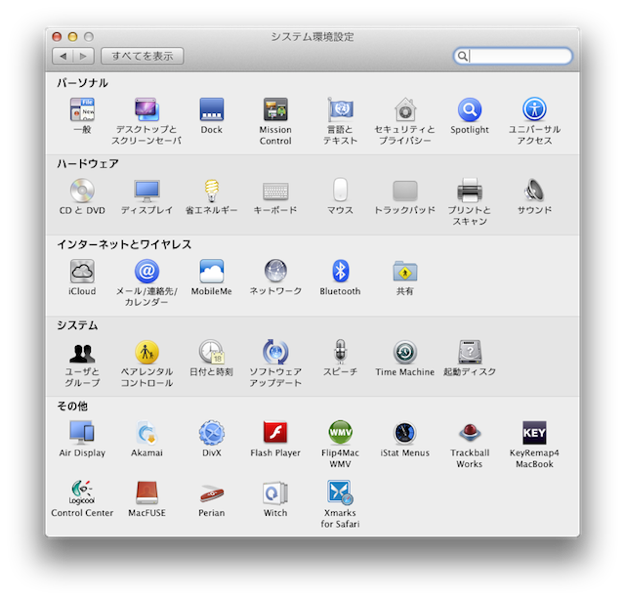The height and width of the screenshot is (600, 625).
Task: Go back with the left arrow button
Action: click(63, 56)
